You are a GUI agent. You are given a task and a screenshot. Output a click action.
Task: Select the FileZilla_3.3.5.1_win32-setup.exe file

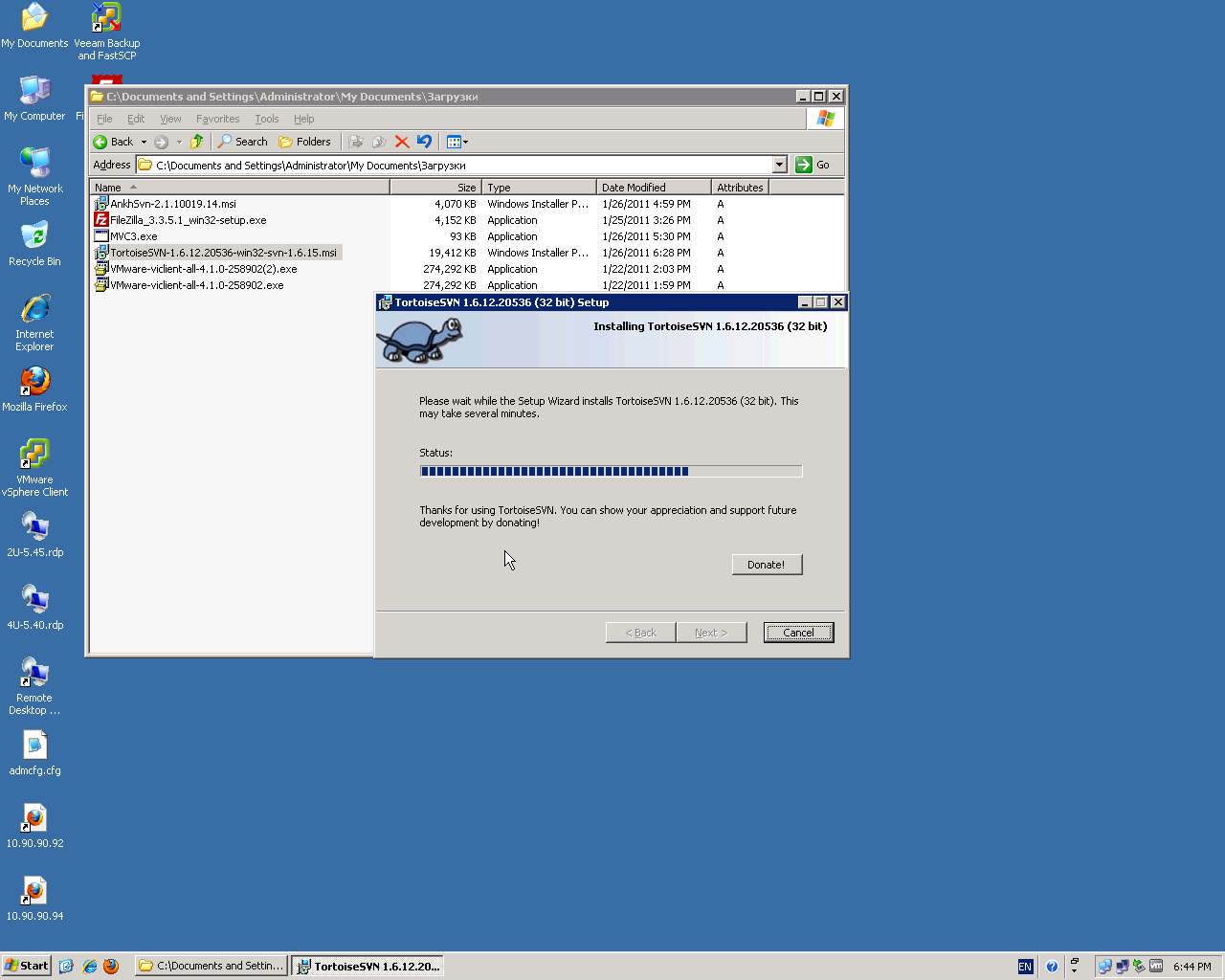(180, 220)
